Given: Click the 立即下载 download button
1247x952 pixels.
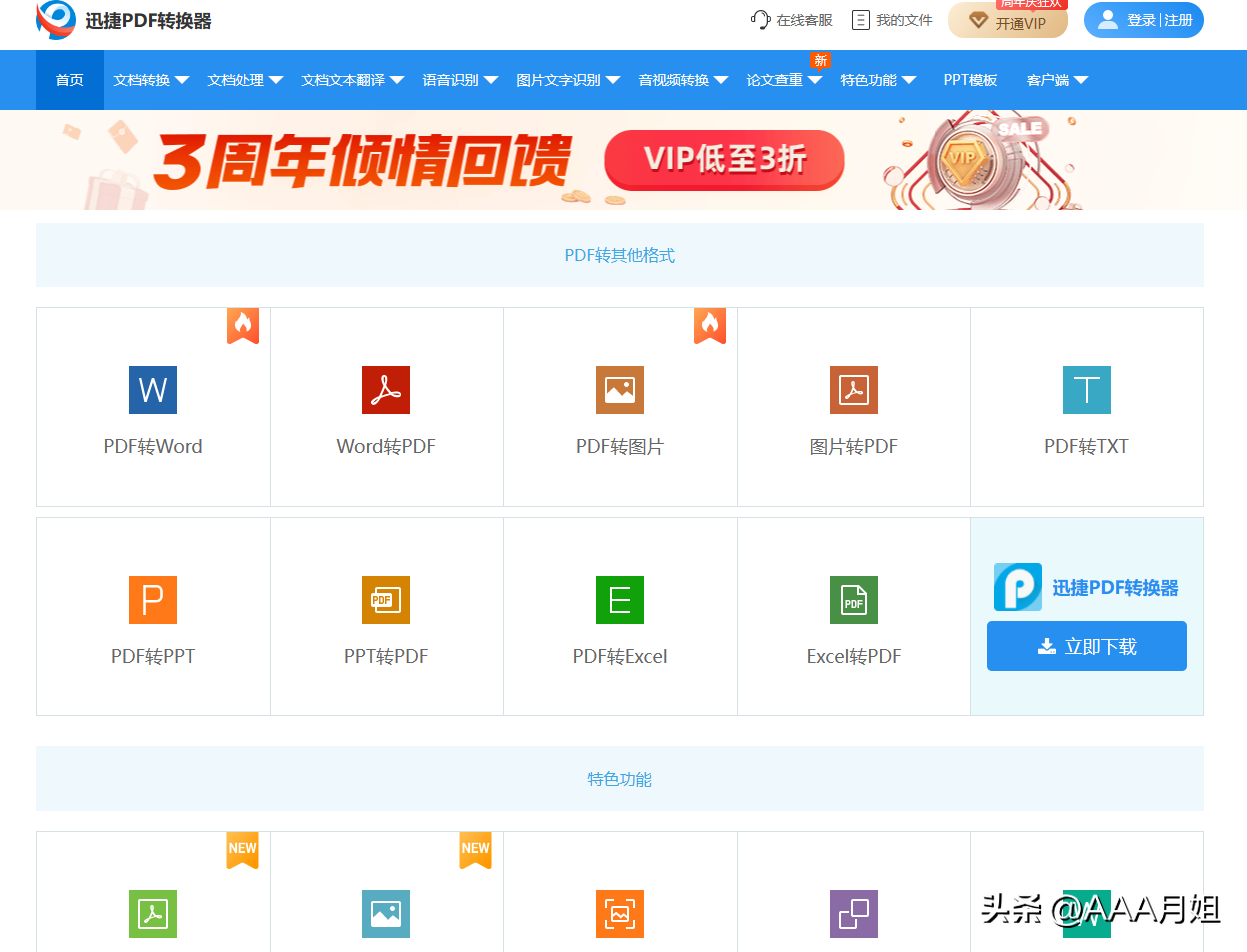Looking at the screenshot, I should coord(1087,646).
